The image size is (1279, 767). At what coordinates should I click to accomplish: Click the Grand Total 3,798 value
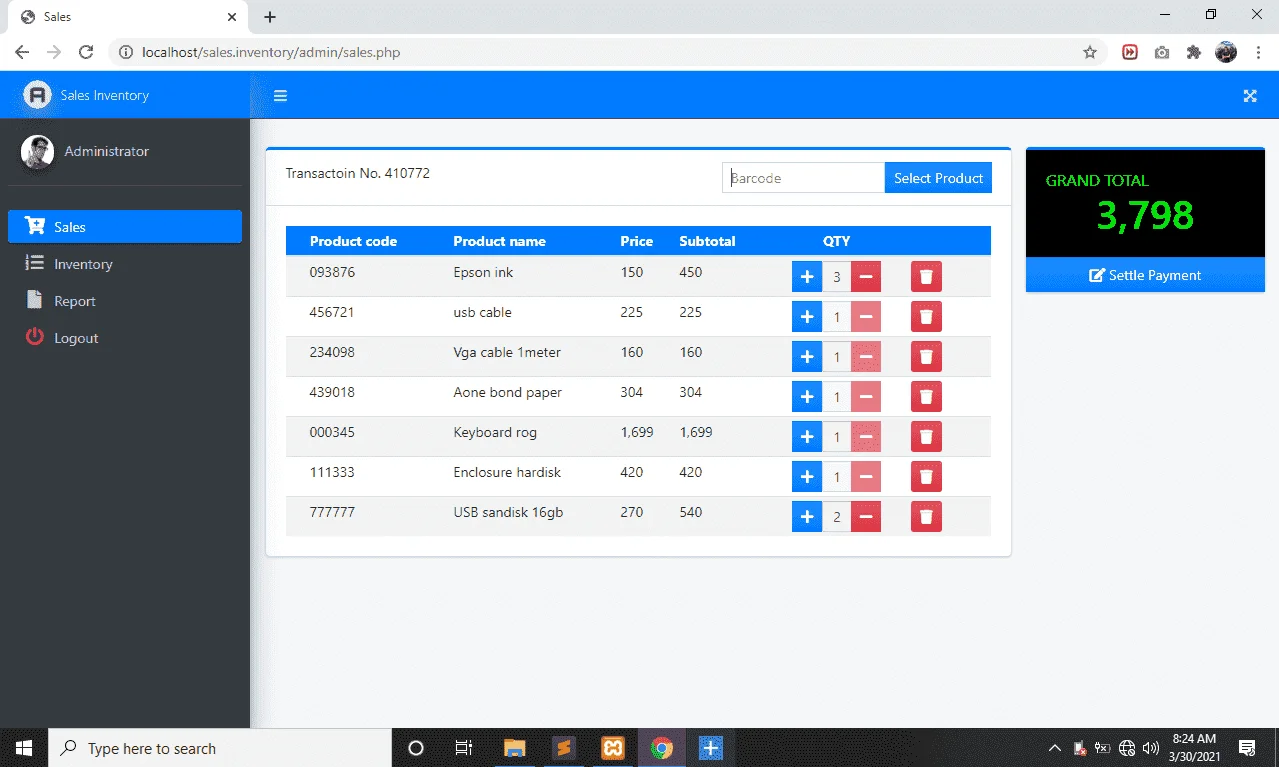[1145, 215]
